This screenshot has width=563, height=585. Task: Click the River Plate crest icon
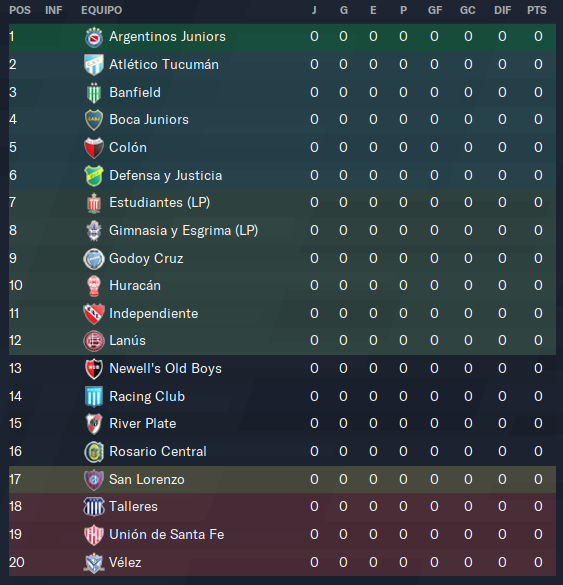(94, 424)
